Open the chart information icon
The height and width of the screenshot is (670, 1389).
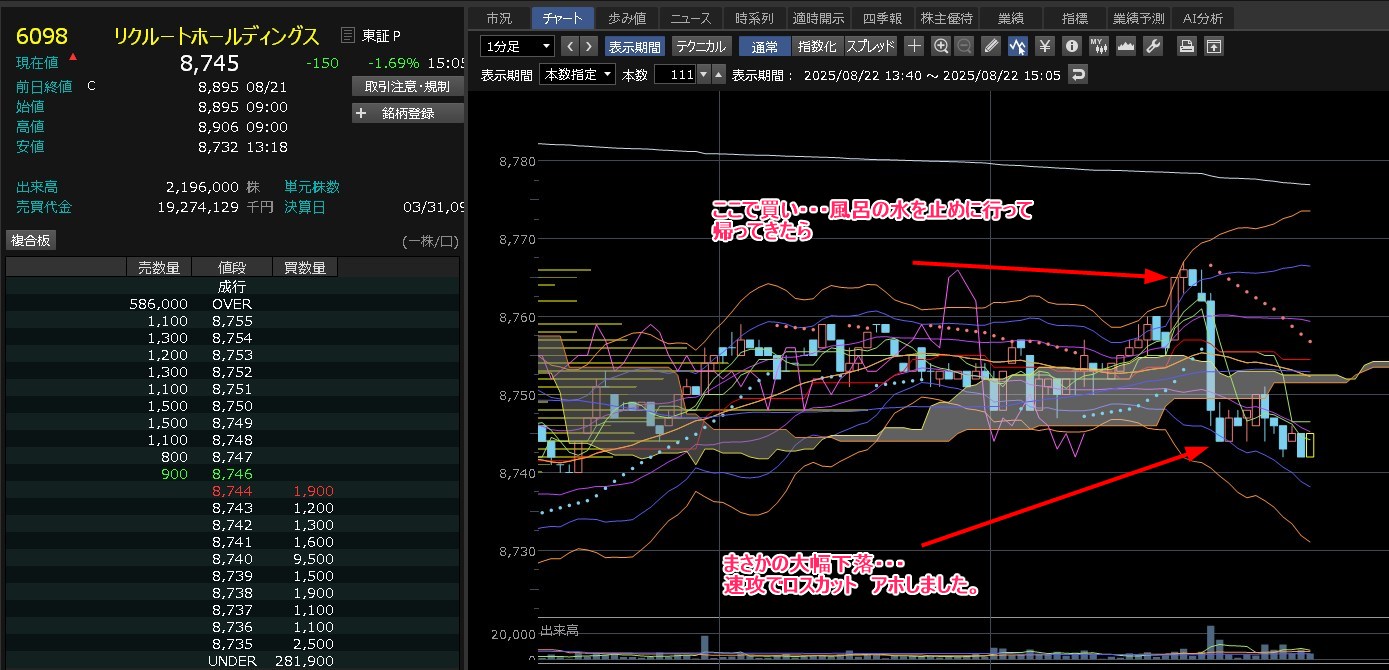coord(1072,46)
